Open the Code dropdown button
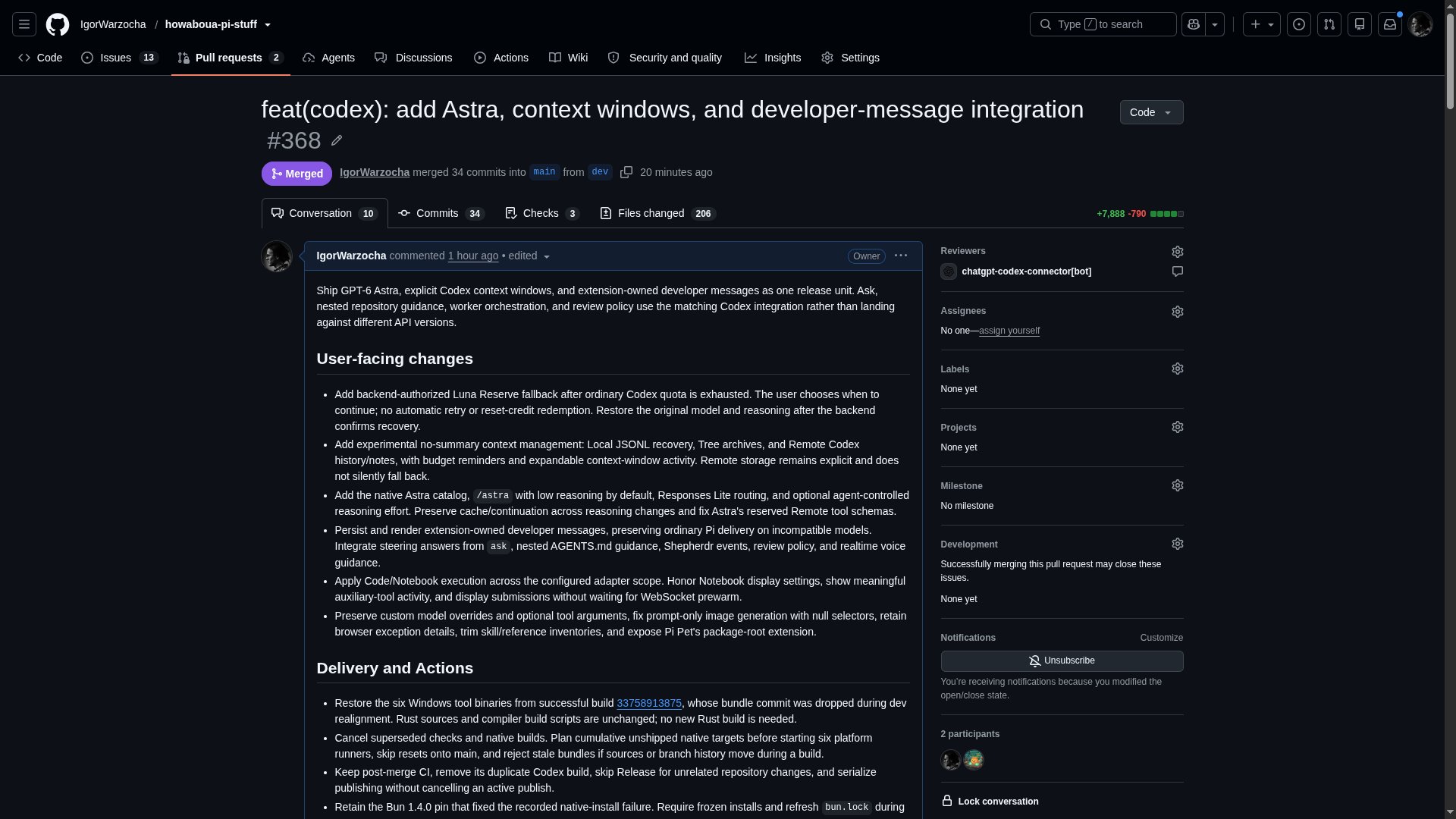Screen dimensions: 1456x819 1151,112
